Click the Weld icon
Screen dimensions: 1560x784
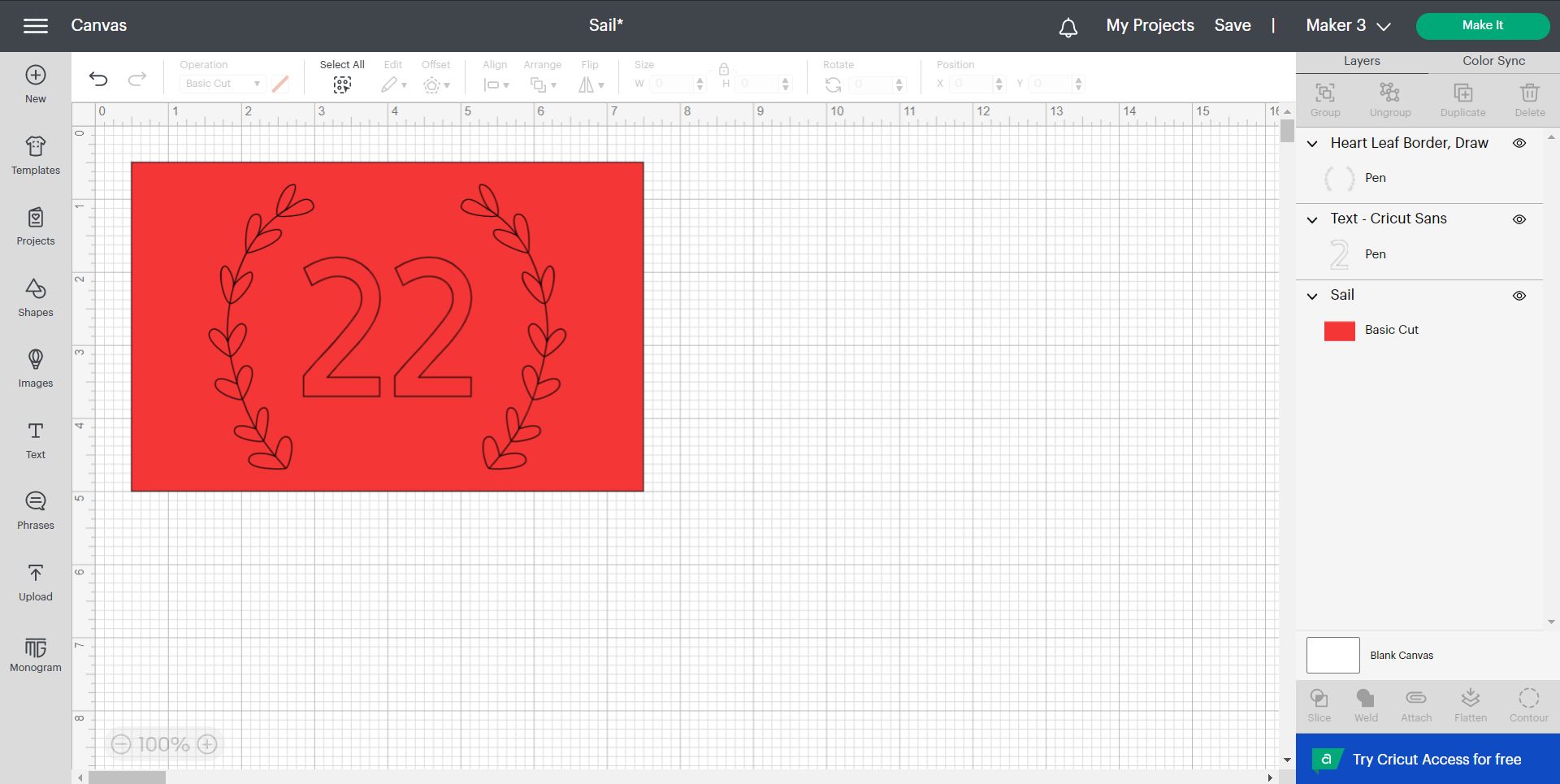(x=1366, y=704)
